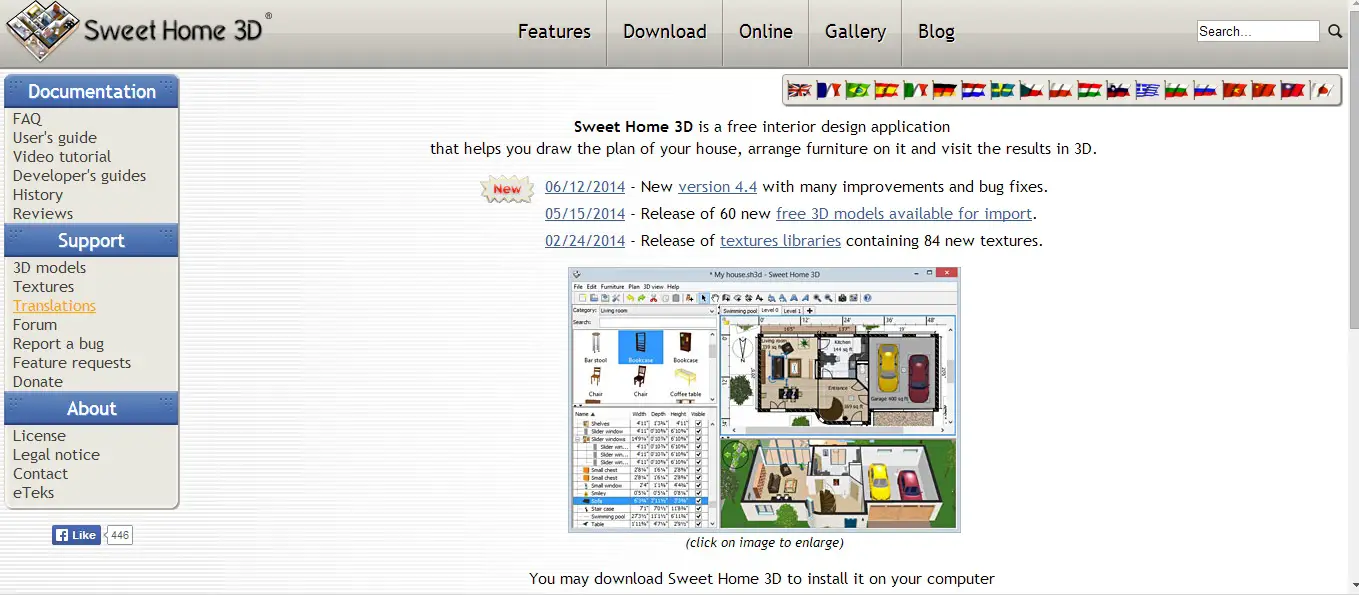Click the Documentation section header
Screen dimensions: 1359x595
(x=92, y=91)
